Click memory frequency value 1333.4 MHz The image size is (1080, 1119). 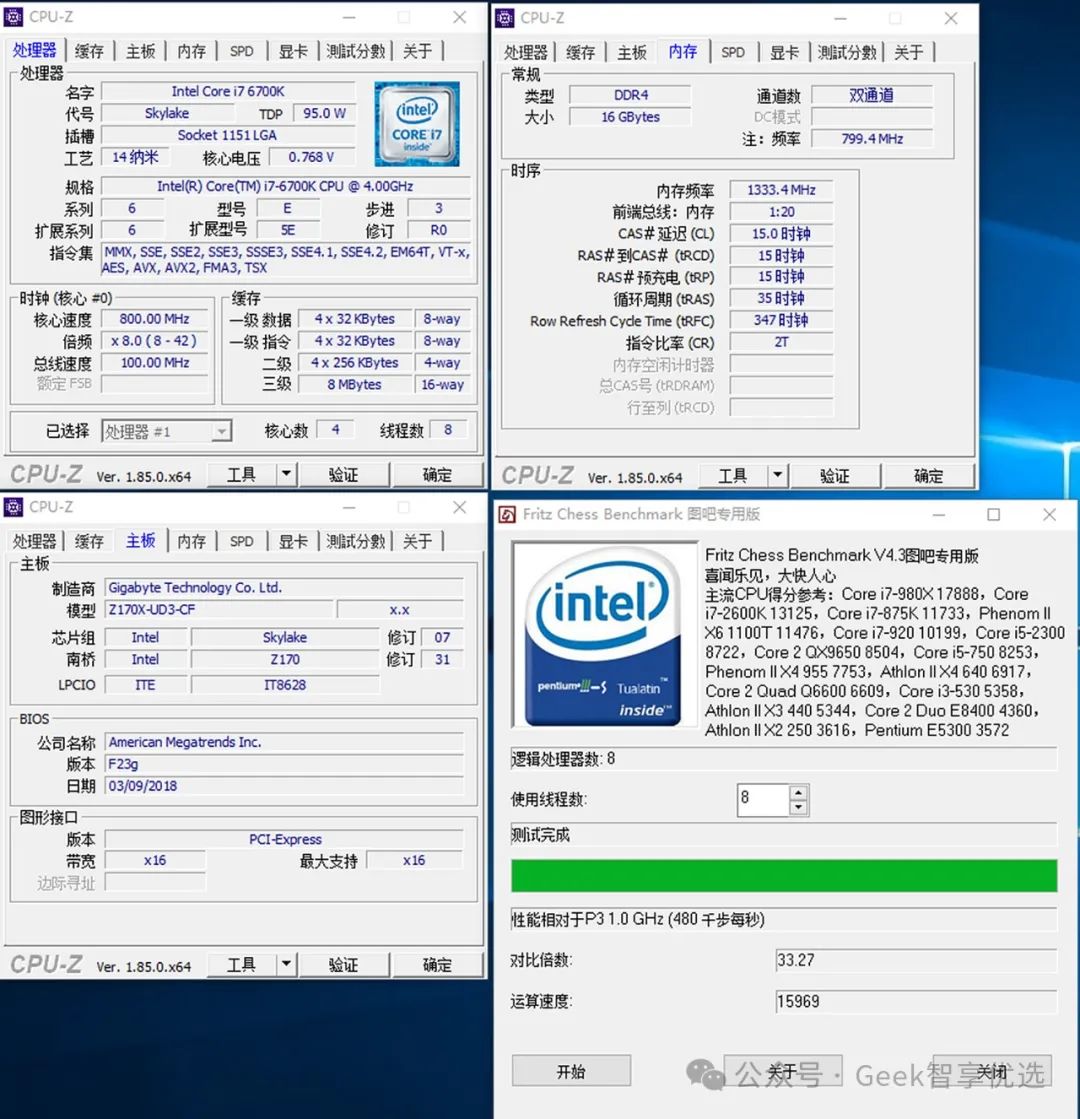pos(782,190)
